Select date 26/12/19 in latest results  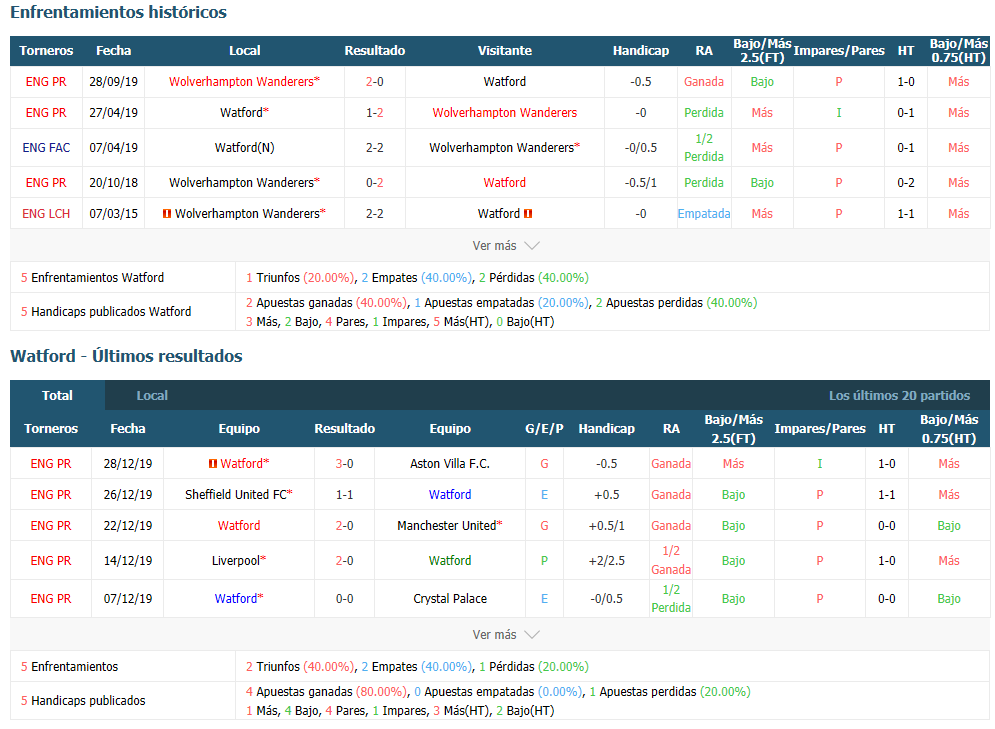tap(128, 494)
